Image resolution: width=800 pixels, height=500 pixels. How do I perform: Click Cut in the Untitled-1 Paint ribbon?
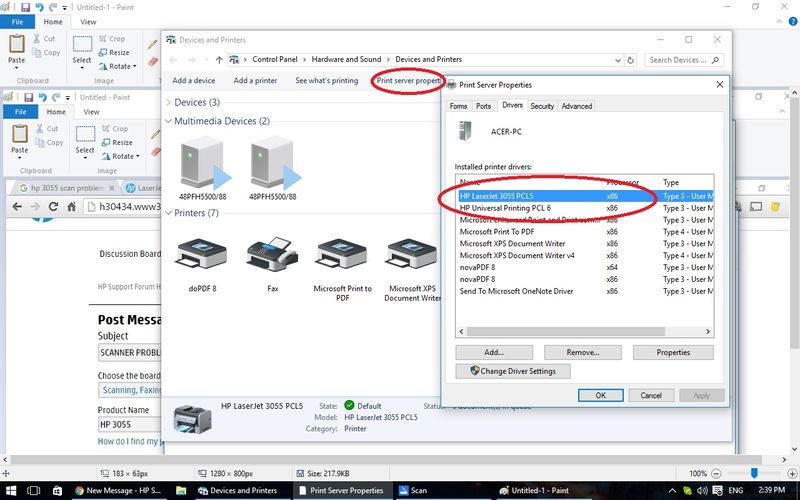tap(44, 39)
